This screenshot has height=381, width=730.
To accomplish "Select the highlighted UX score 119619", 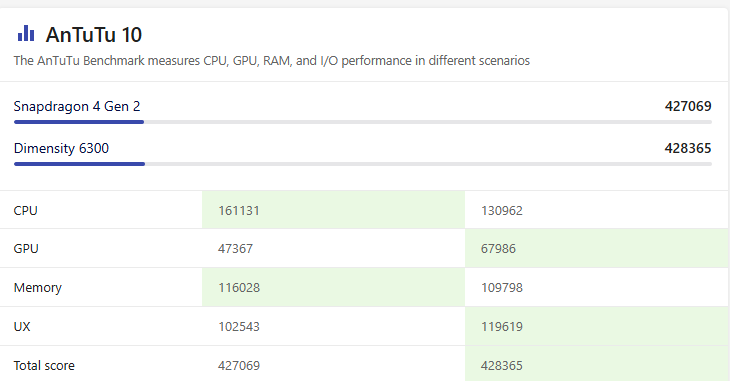I will tap(597, 327).
